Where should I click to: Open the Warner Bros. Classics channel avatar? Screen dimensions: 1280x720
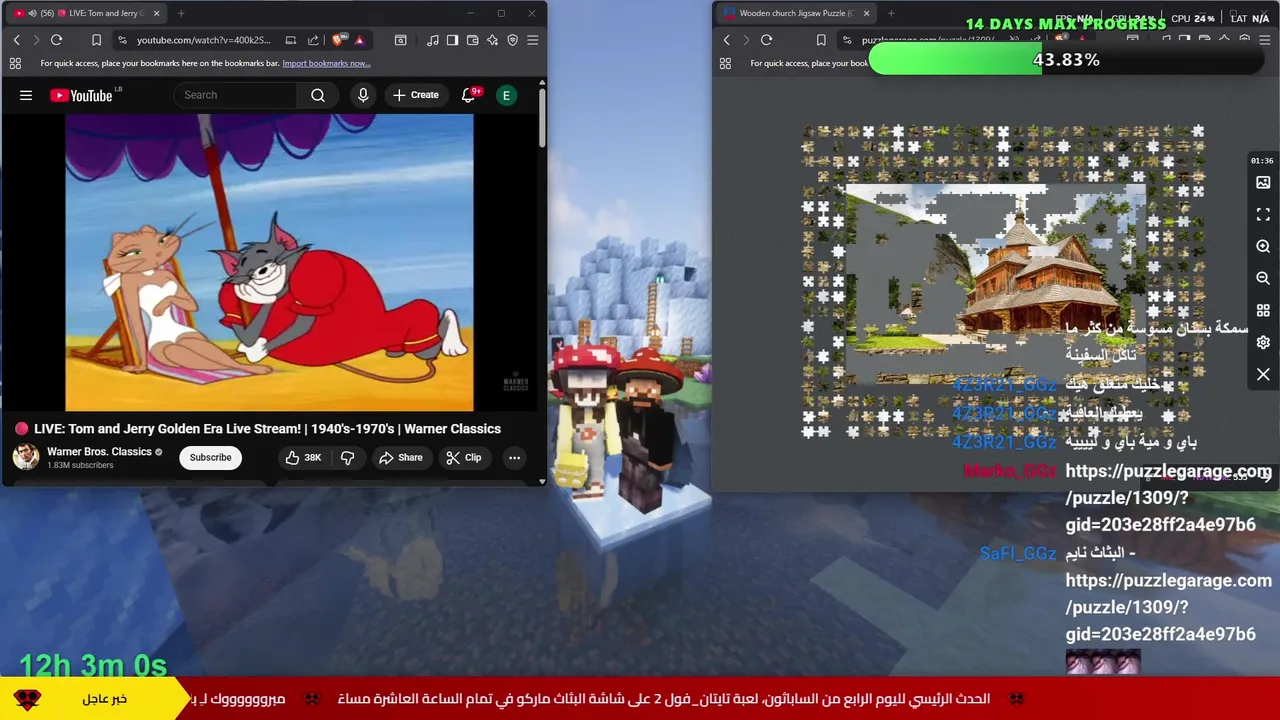pos(26,457)
